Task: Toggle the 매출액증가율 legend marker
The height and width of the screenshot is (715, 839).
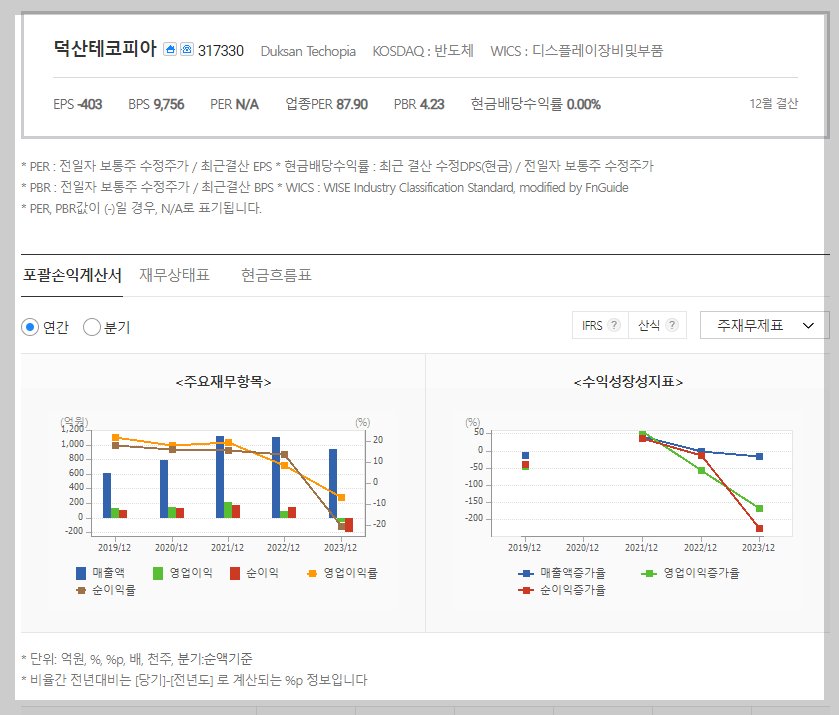Action: pos(526,574)
